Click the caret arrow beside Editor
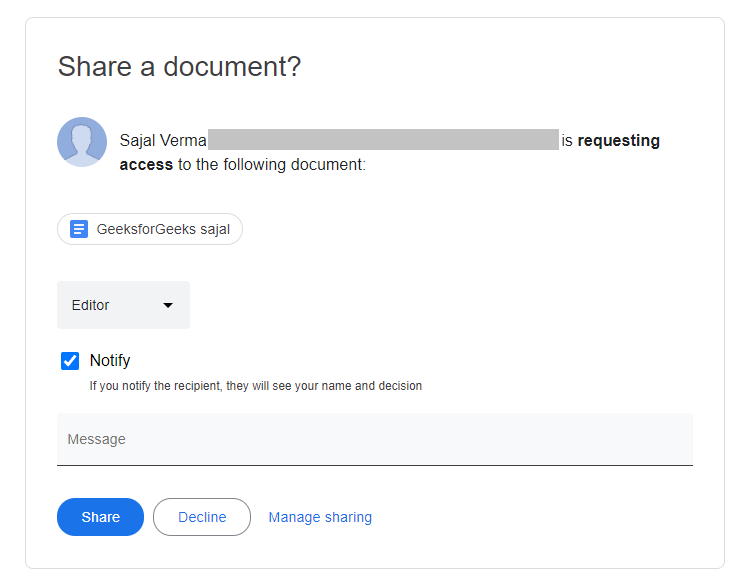750x581 pixels. point(168,305)
